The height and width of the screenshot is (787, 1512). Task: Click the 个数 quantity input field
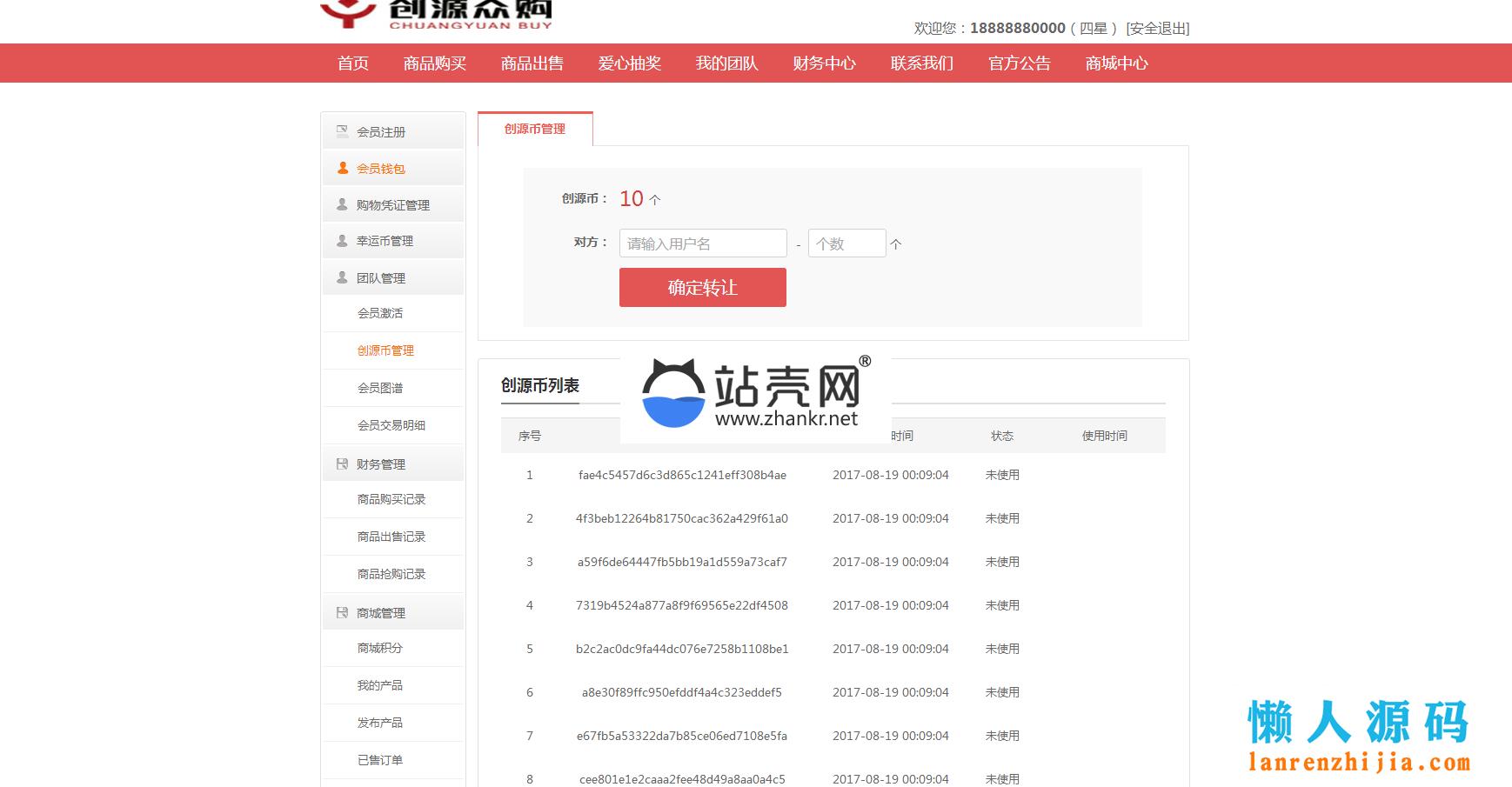[846, 243]
